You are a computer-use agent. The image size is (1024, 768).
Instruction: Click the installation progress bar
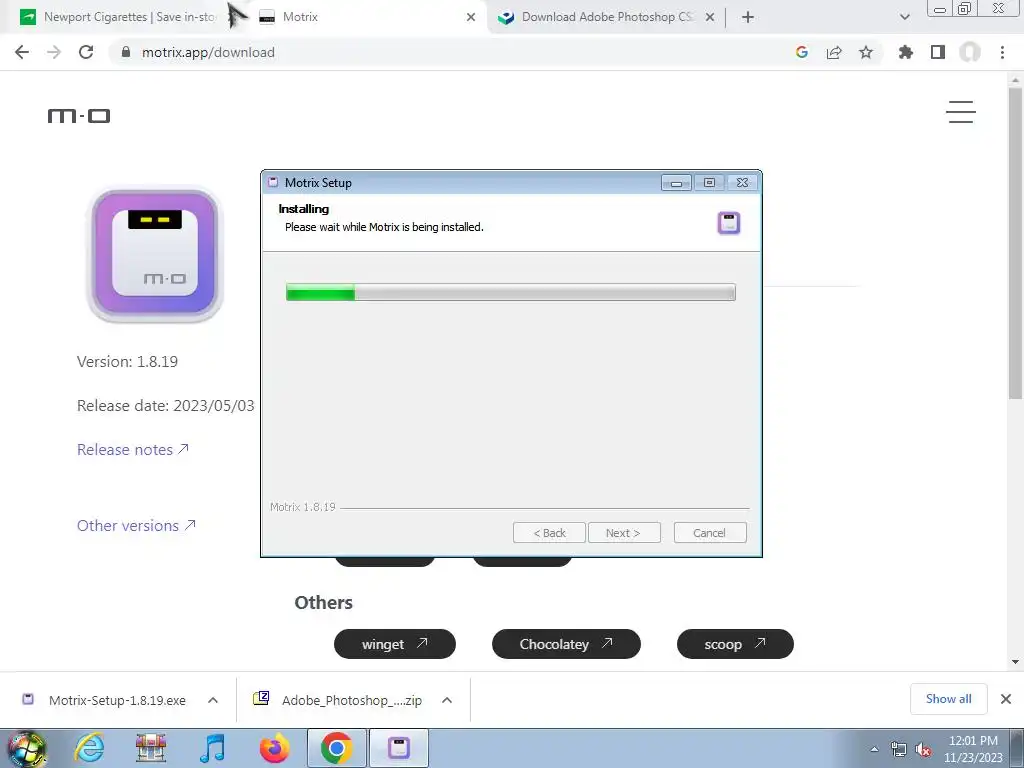(511, 292)
